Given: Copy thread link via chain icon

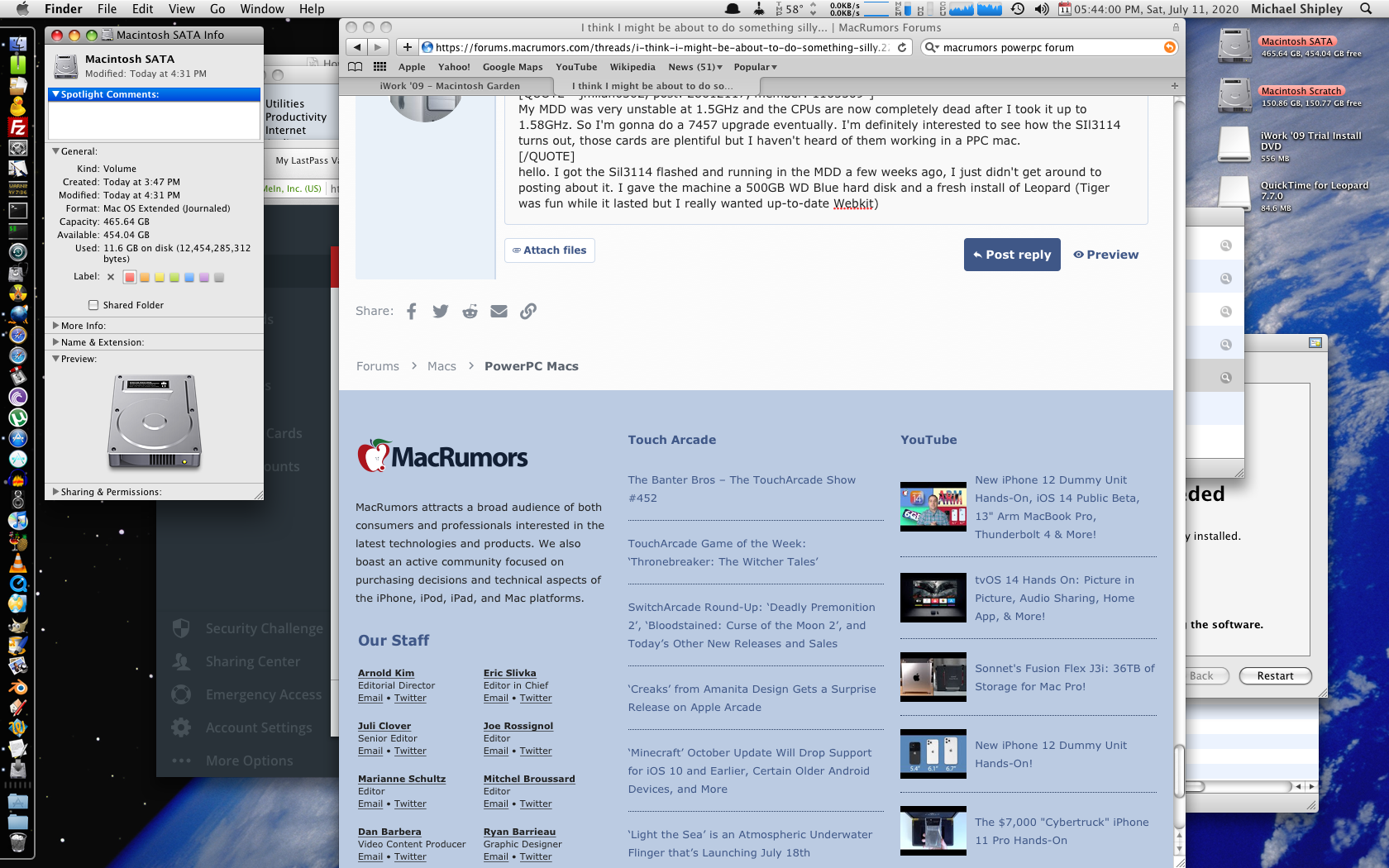Looking at the screenshot, I should point(528,311).
